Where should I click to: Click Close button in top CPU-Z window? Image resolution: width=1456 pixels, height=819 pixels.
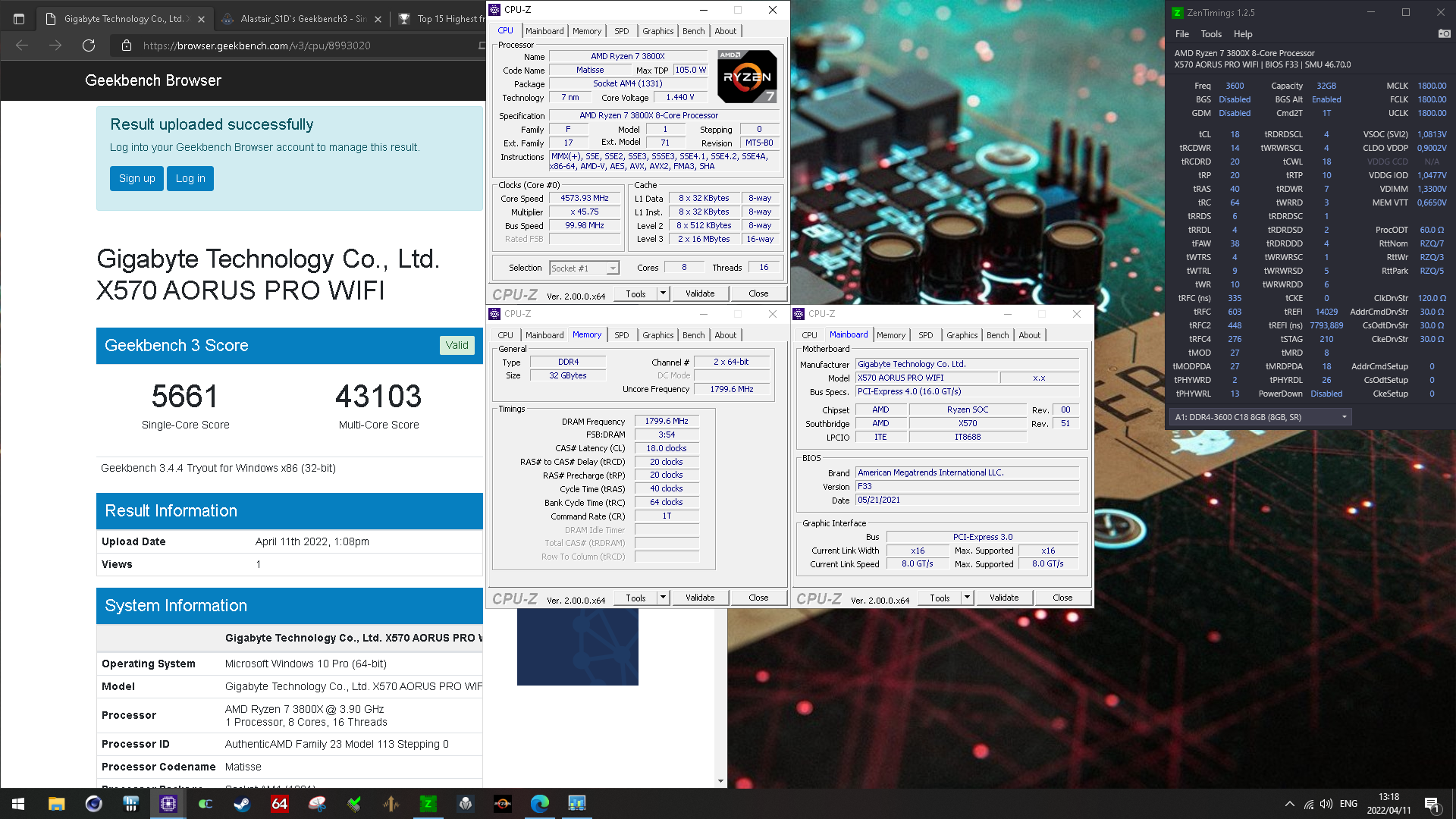(758, 293)
